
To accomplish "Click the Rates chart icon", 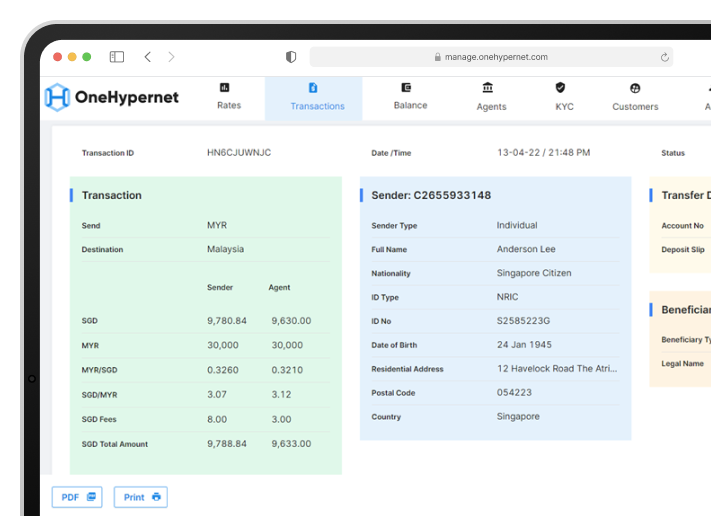I will click(x=224, y=88).
